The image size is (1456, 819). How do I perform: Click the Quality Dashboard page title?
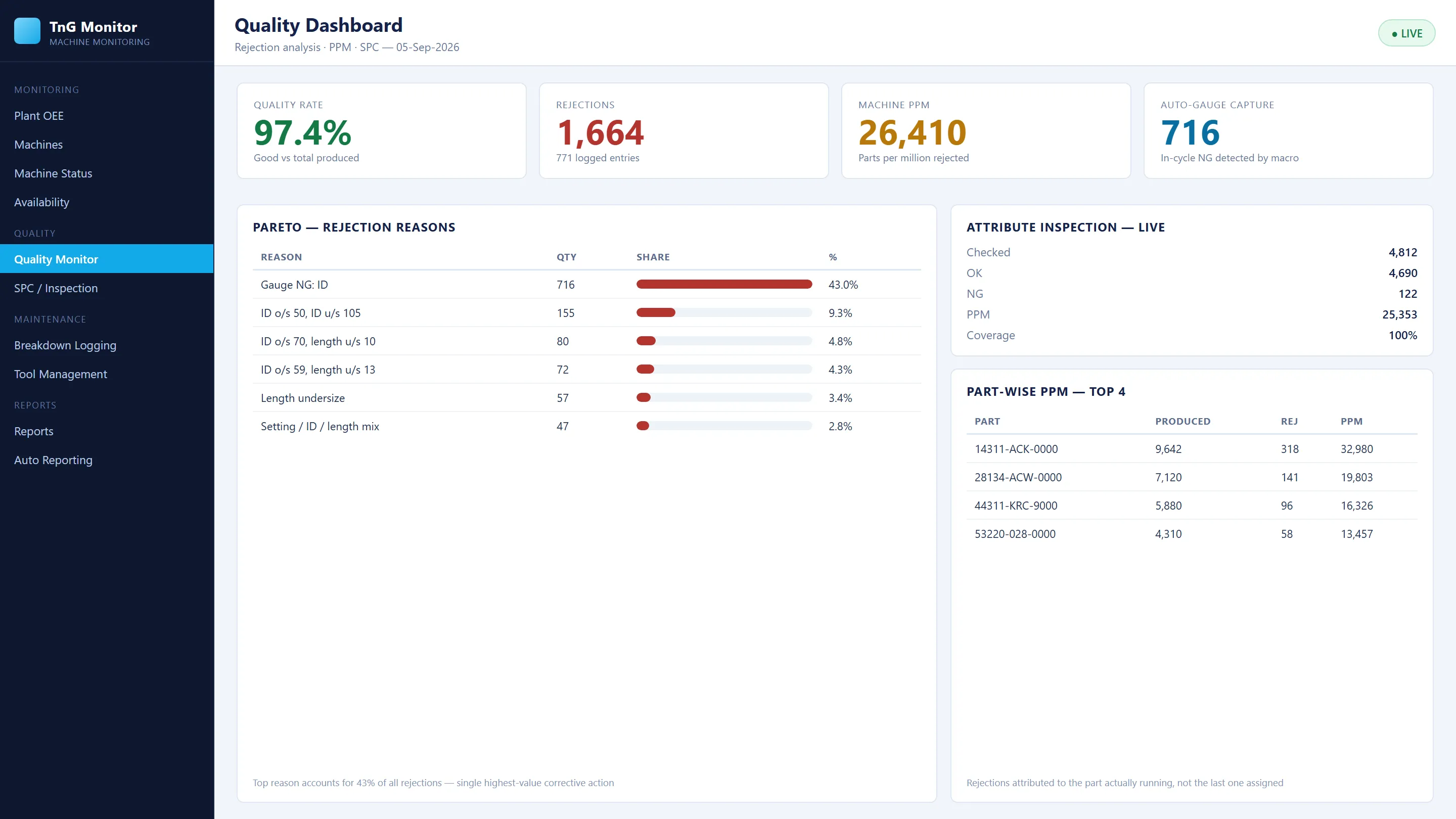coord(318,25)
